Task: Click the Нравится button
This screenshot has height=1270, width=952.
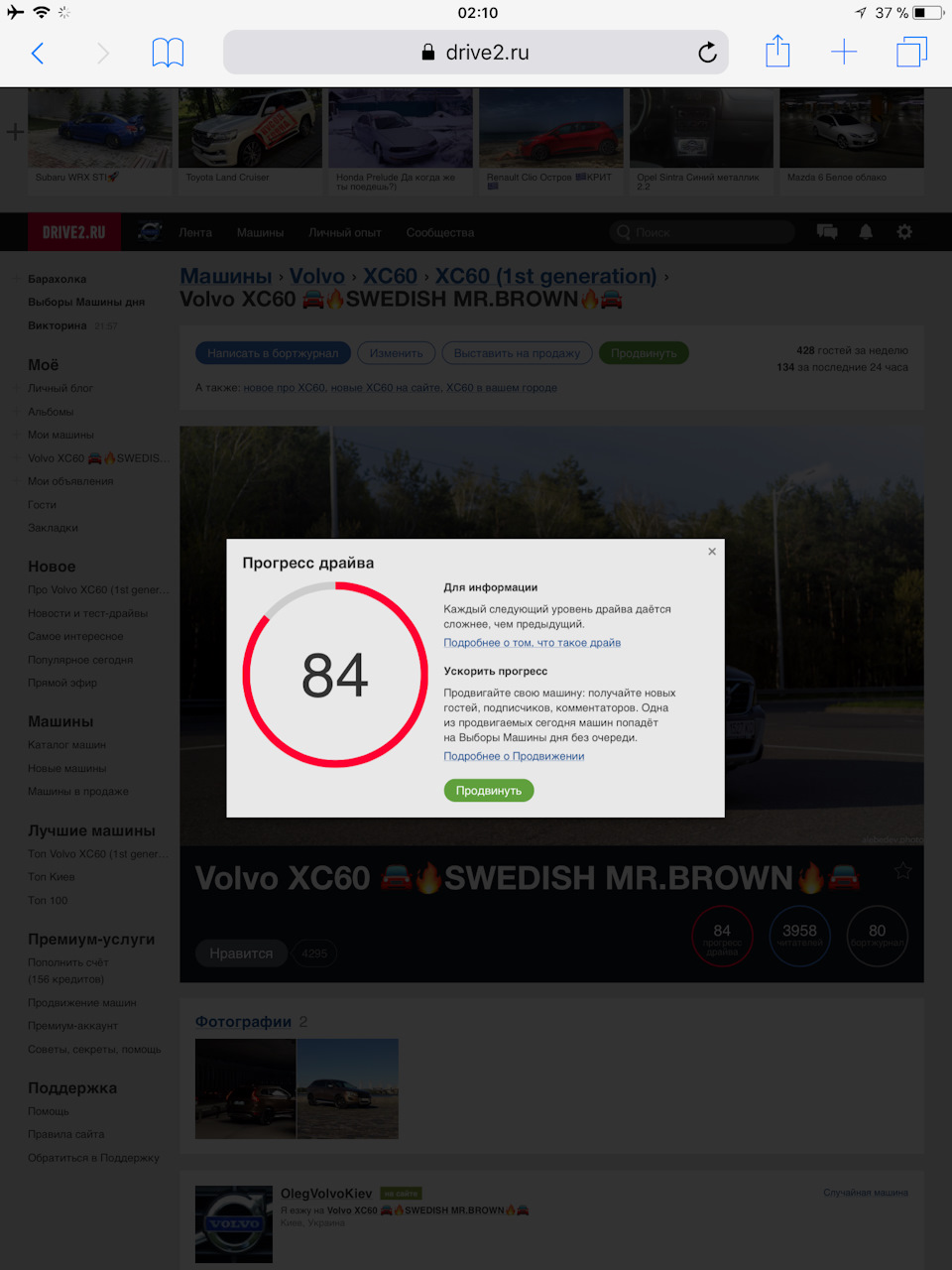Action: point(241,953)
